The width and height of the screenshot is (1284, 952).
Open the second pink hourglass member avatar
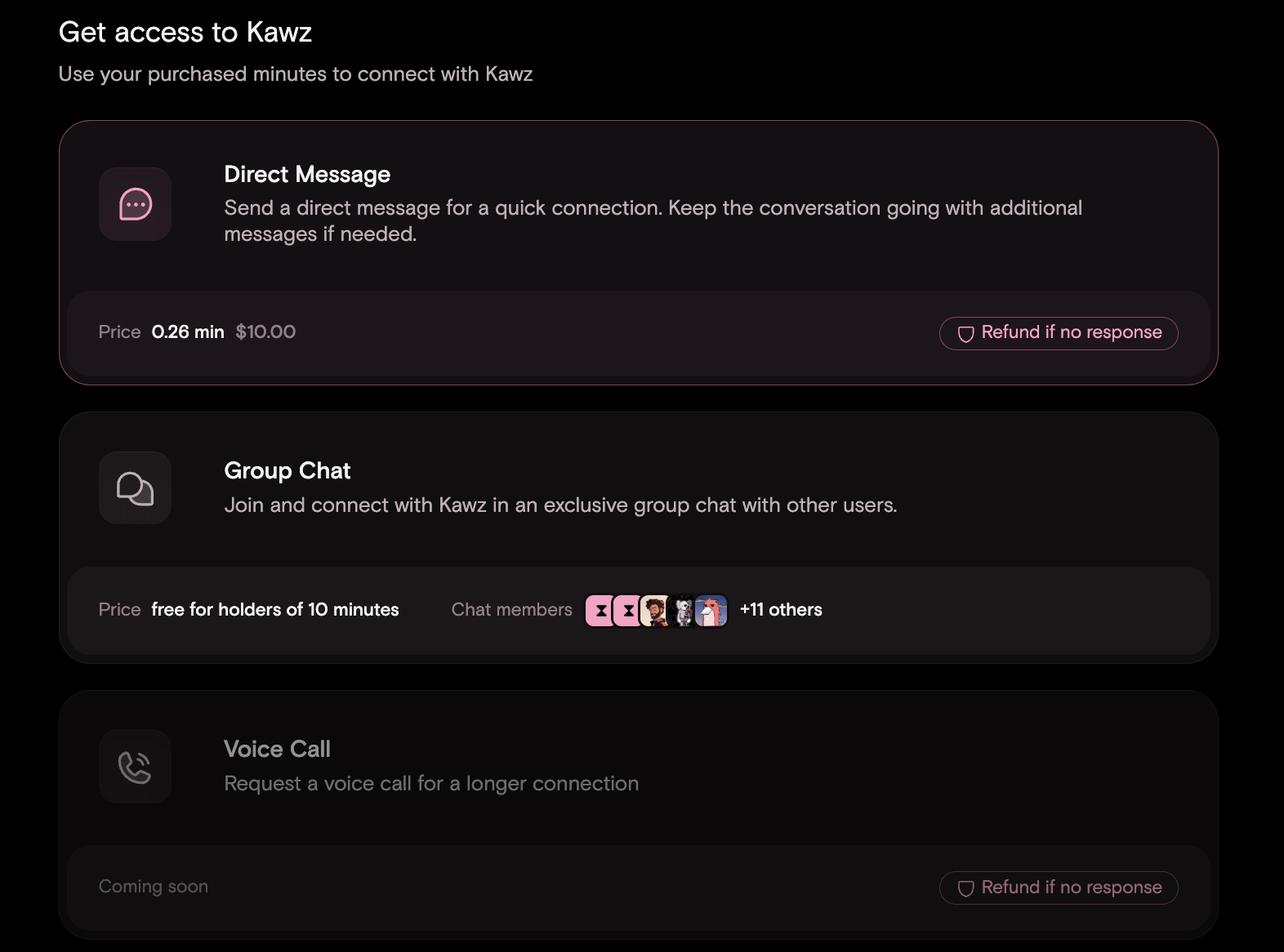[x=626, y=611]
